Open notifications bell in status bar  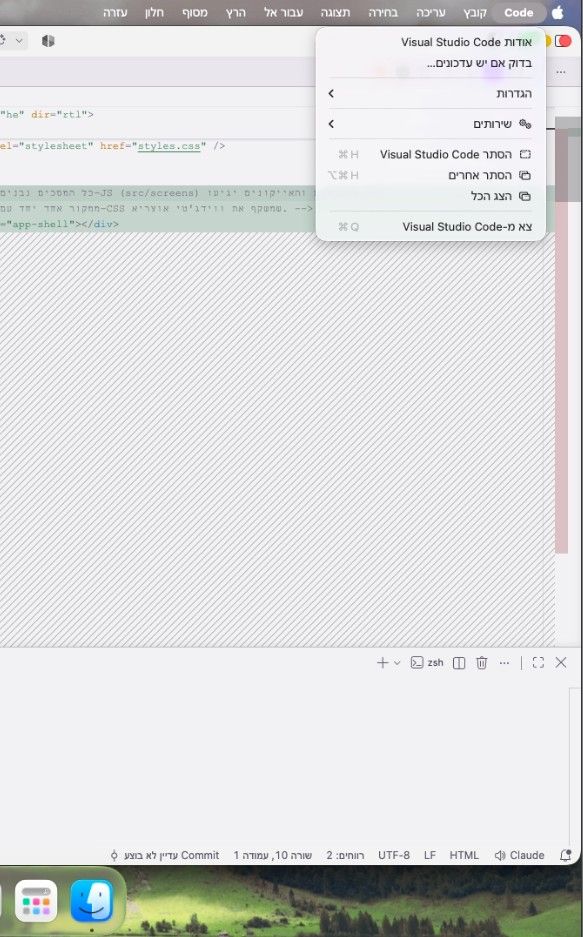click(x=565, y=855)
